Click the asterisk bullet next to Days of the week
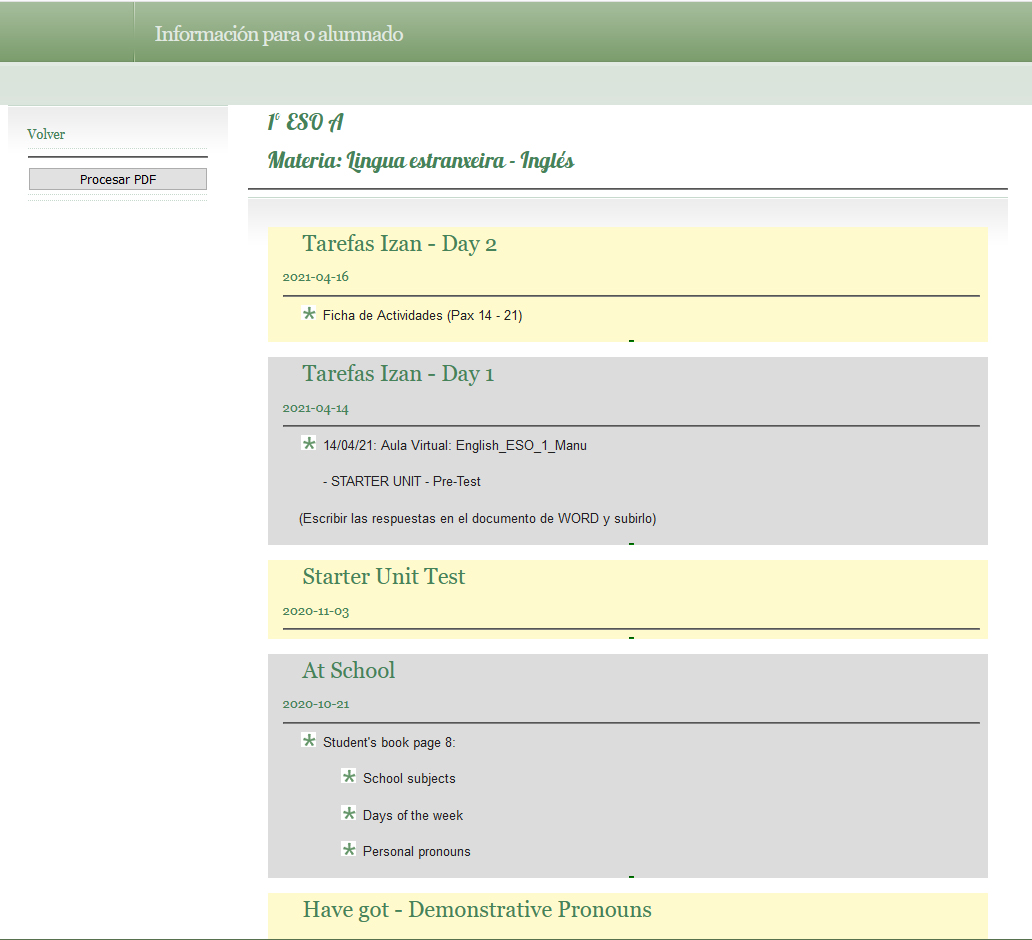 (349, 814)
